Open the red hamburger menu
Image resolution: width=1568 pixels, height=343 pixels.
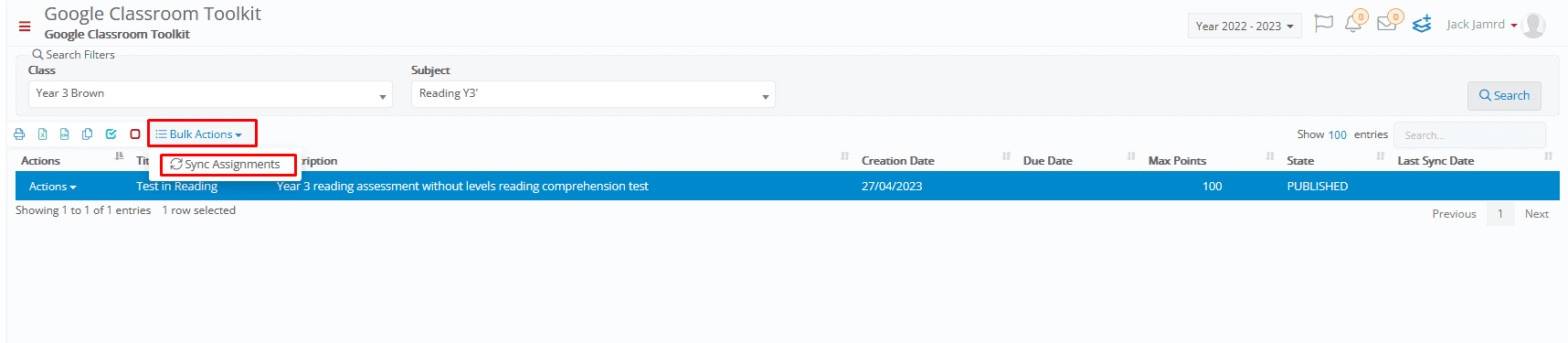[25, 27]
